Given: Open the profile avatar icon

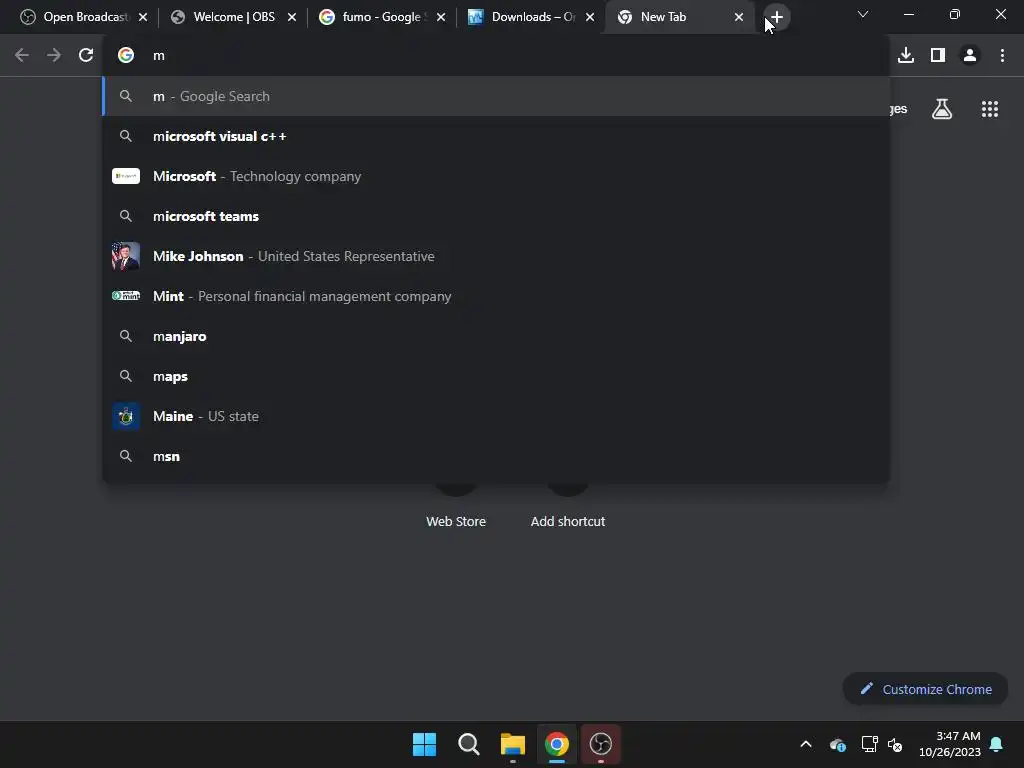Looking at the screenshot, I should pos(970,56).
